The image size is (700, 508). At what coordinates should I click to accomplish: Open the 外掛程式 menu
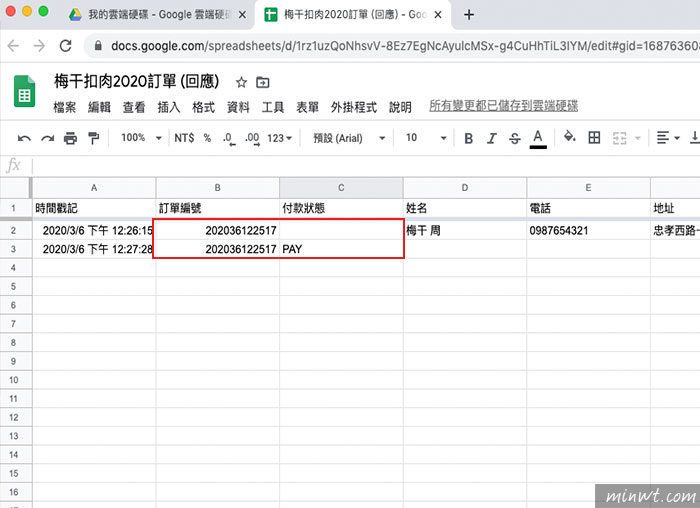(354, 107)
